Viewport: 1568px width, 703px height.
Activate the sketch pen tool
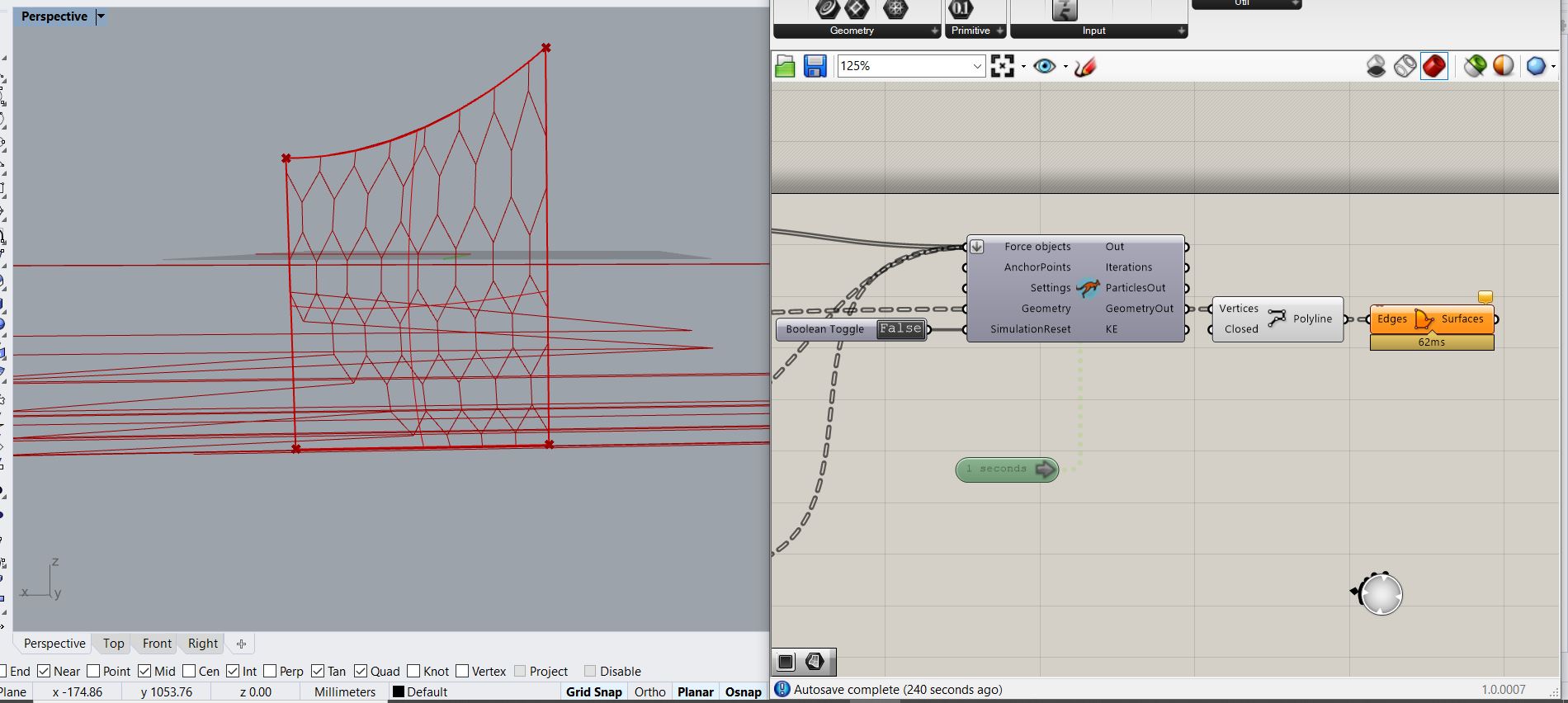[1085, 67]
